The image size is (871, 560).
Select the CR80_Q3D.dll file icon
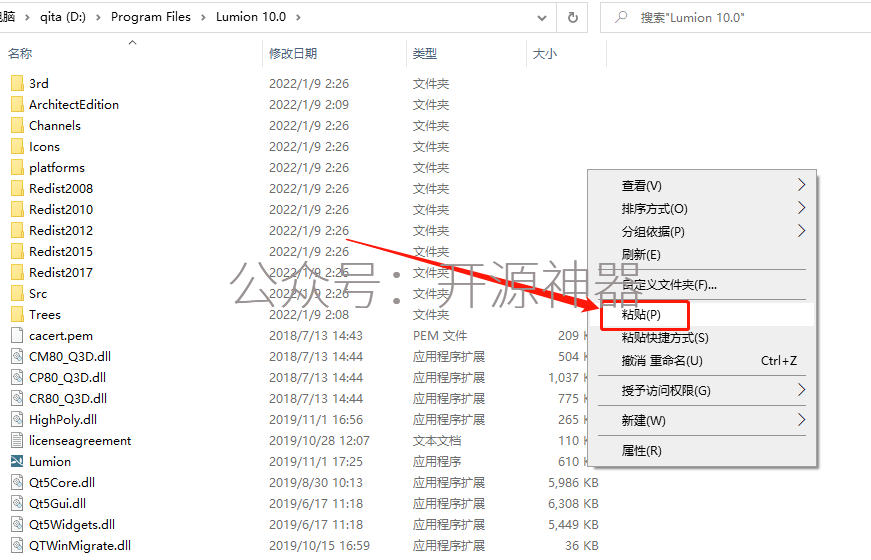tap(17, 398)
